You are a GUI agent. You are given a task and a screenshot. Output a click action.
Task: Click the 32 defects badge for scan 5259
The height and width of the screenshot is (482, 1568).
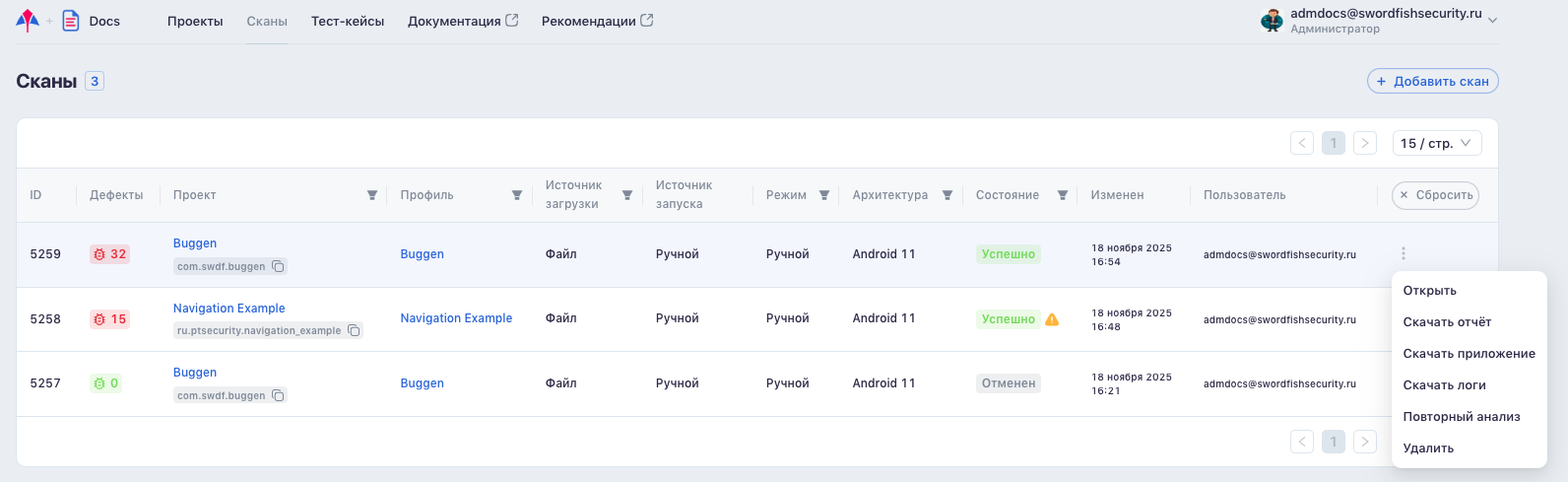tap(109, 254)
